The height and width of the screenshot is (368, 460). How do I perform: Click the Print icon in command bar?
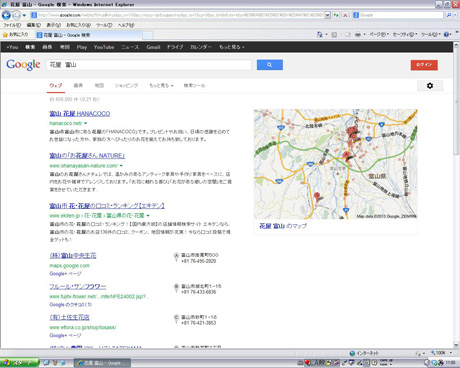(x=358, y=34)
